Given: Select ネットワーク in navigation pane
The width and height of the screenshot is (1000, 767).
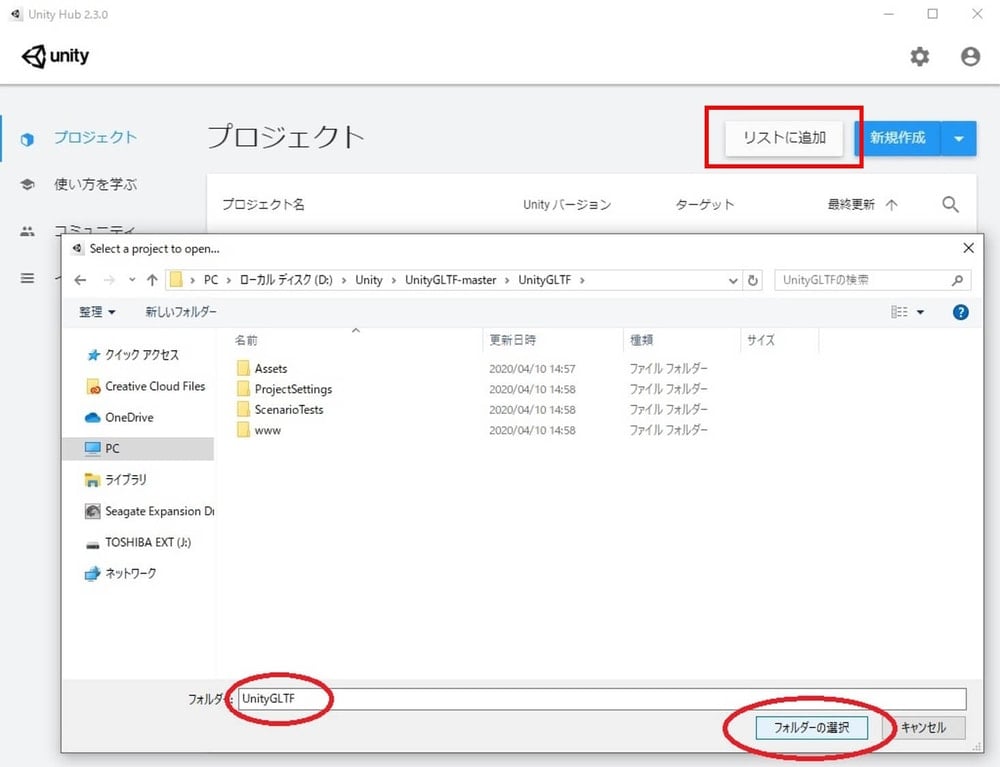Looking at the screenshot, I should [x=121, y=573].
